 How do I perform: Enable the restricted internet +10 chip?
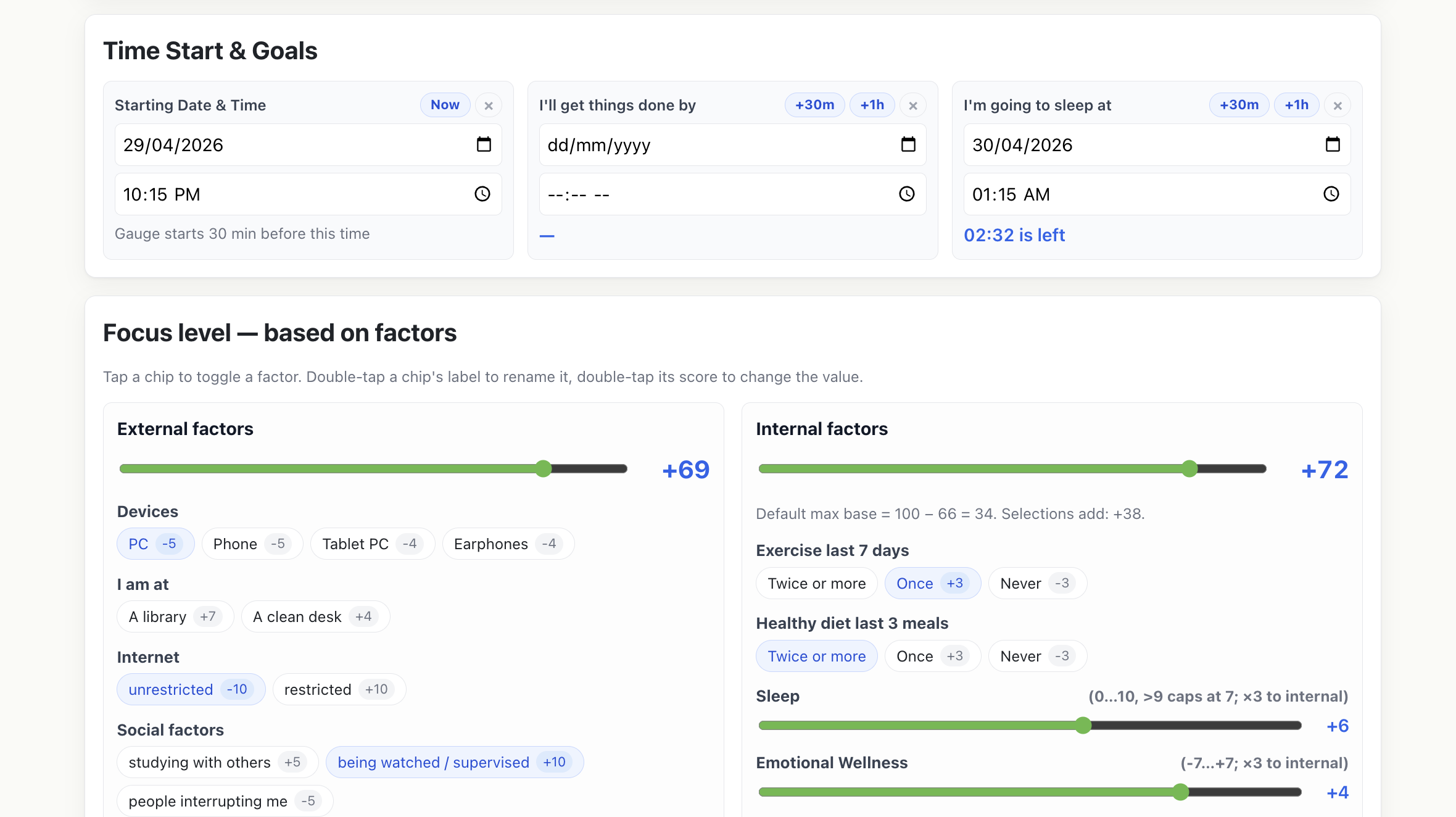coord(339,689)
